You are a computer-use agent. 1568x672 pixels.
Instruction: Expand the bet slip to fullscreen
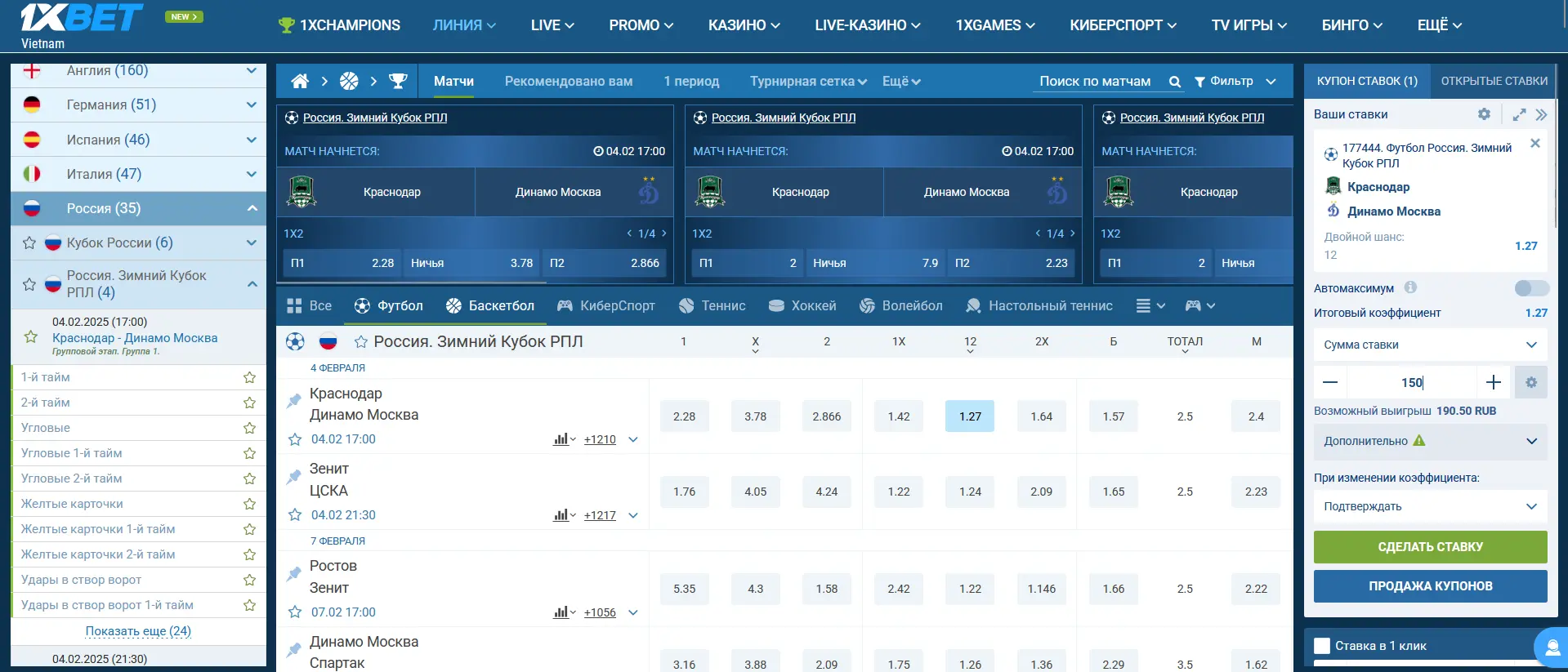1519,114
